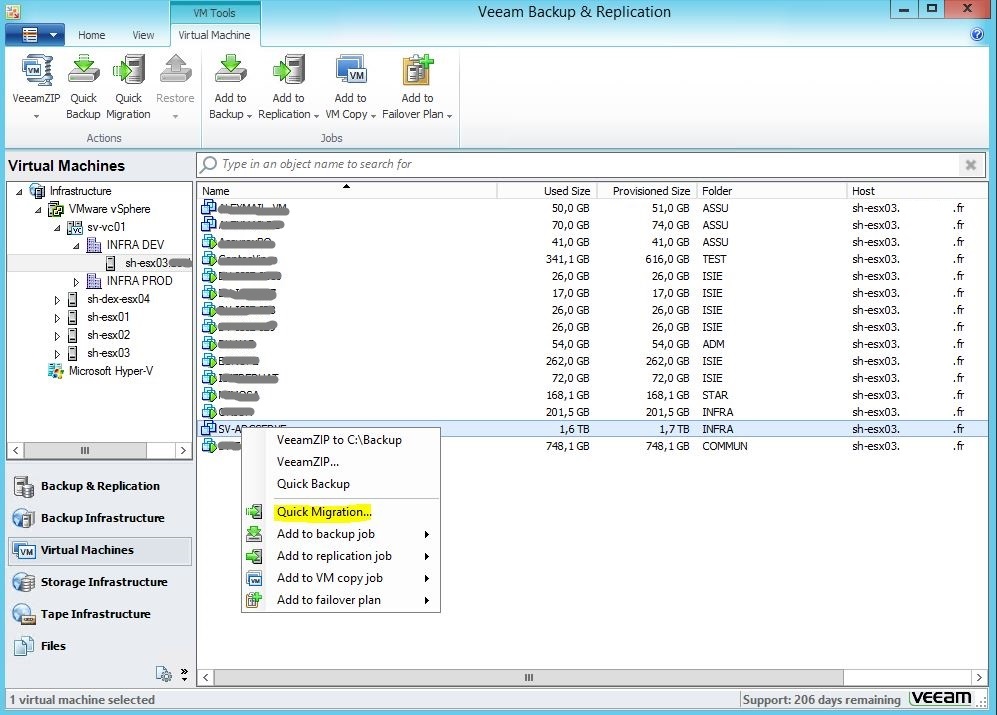Select the sv-vc01 vCenter server icon

coord(74,227)
